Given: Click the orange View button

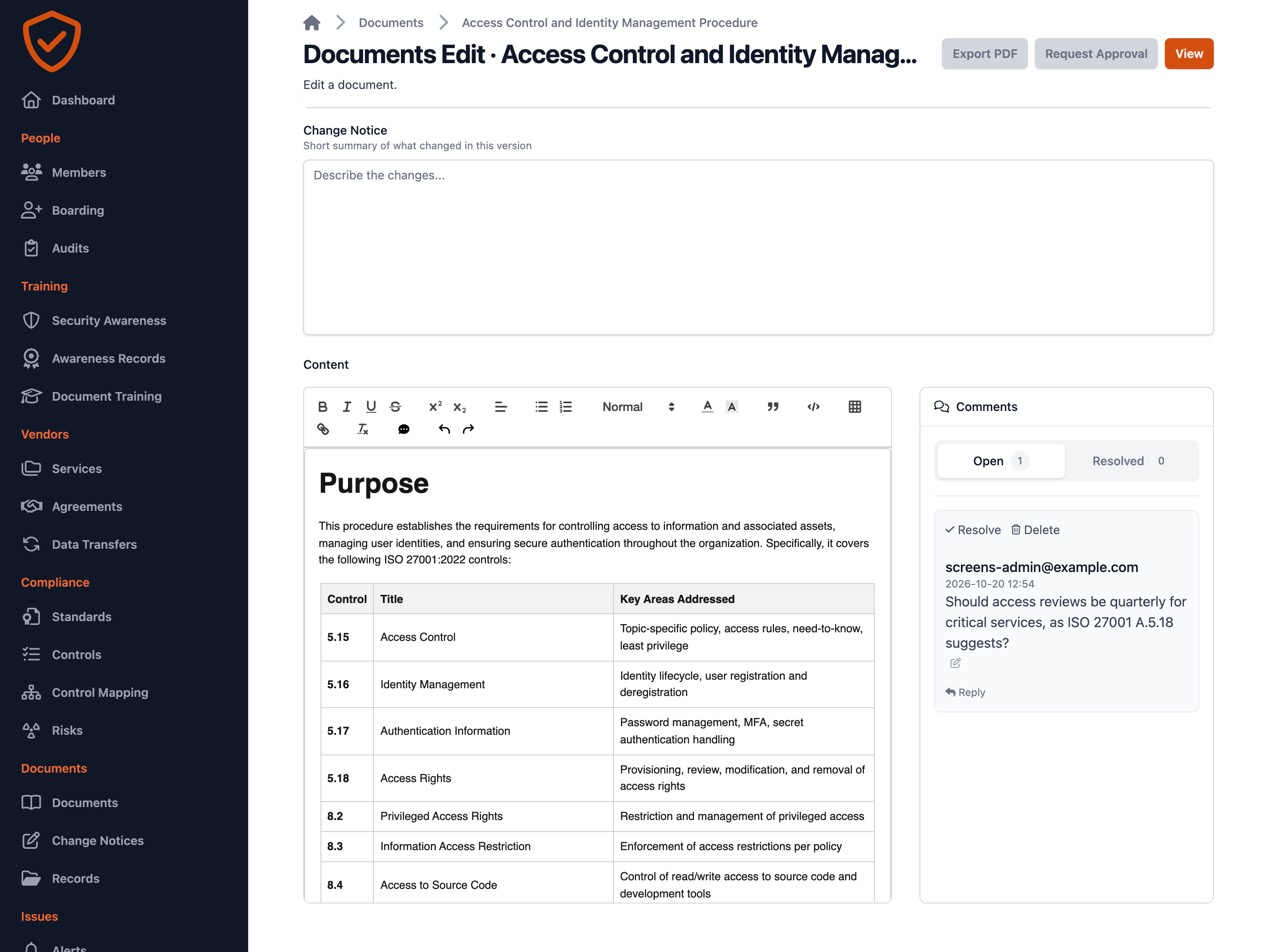Looking at the screenshot, I should pos(1189,54).
